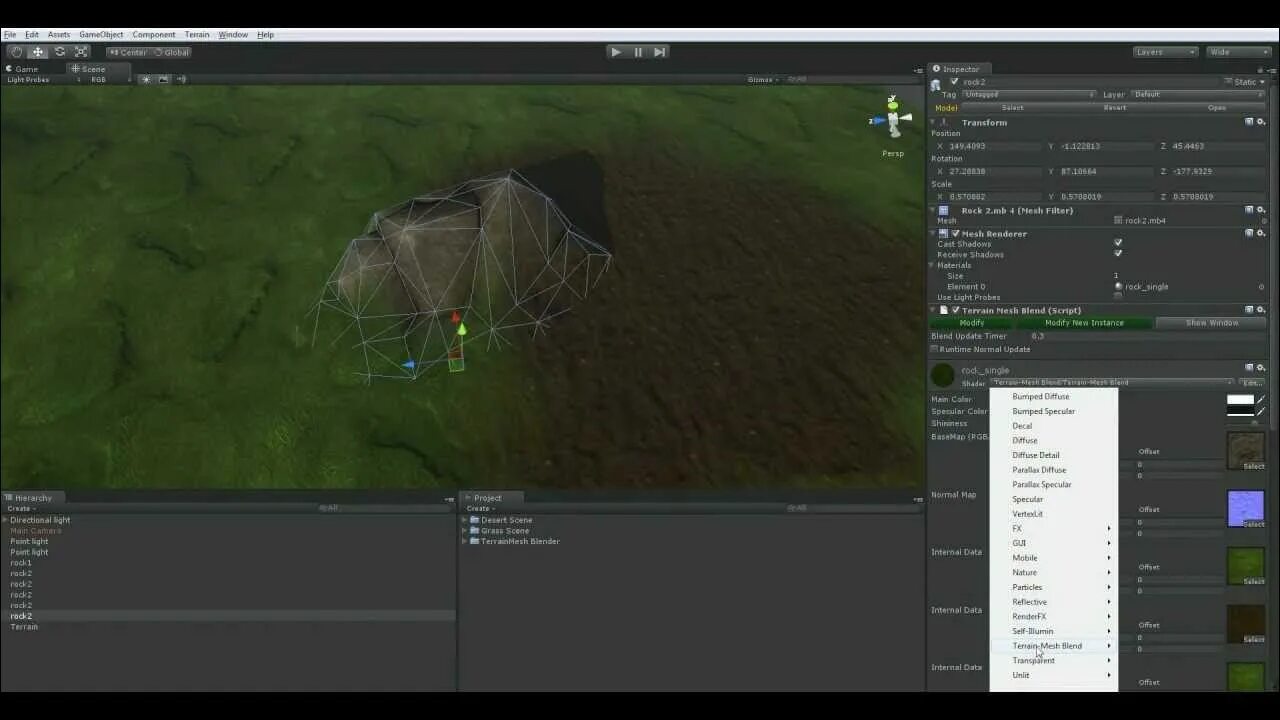
Task: Enable Runtime Normal Update checkbox
Action: (x=935, y=349)
